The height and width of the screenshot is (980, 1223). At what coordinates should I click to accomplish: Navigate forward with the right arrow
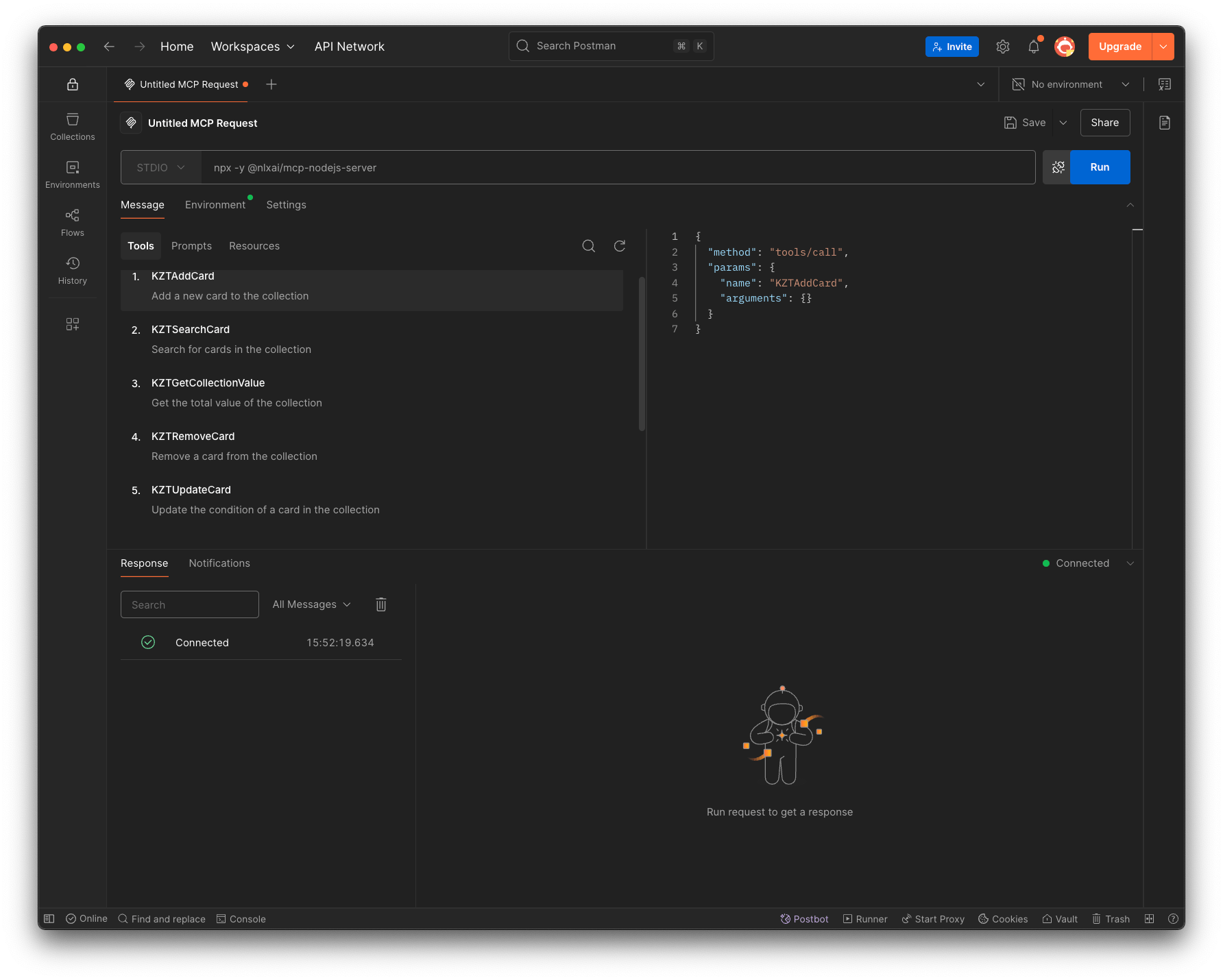point(139,47)
